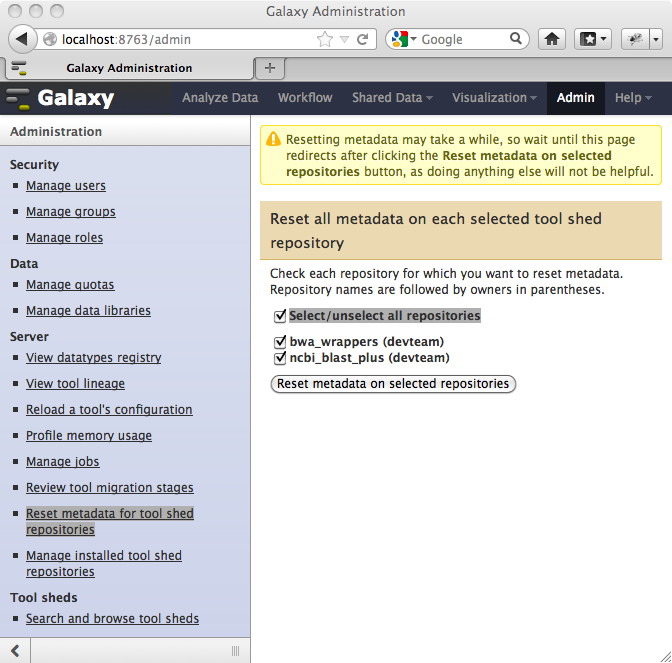Click the left panel resize grip handle
This screenshot has height=663, width=672.
tap(235, 651)
